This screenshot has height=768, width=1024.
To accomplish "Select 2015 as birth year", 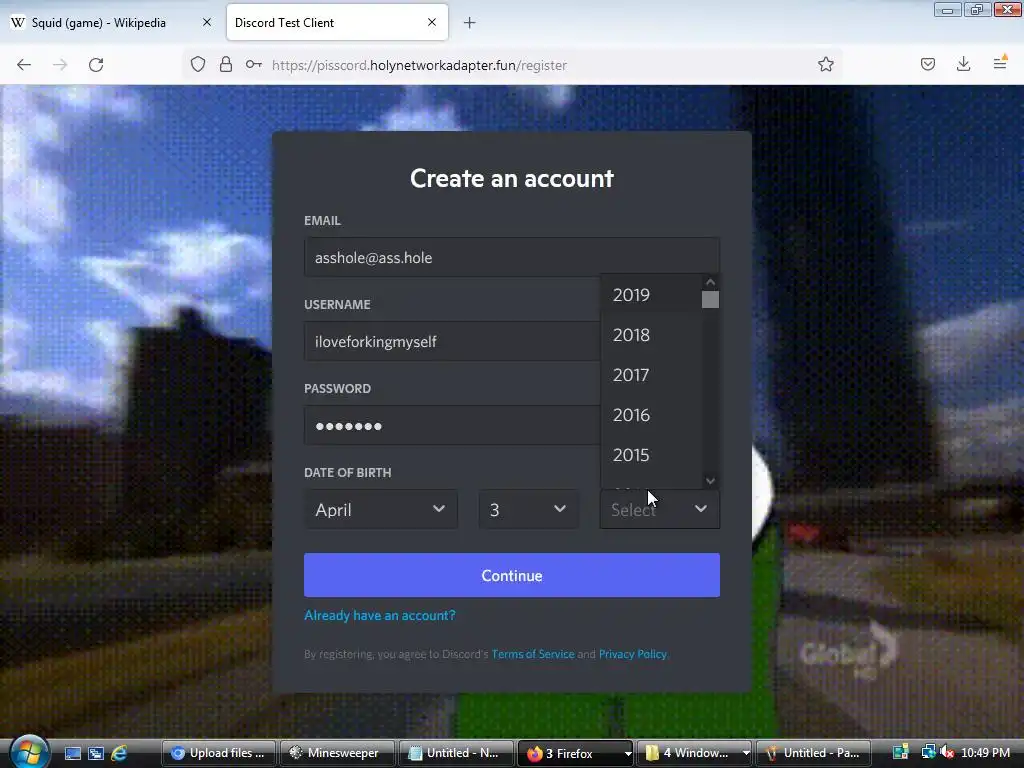I will point(651,455).
